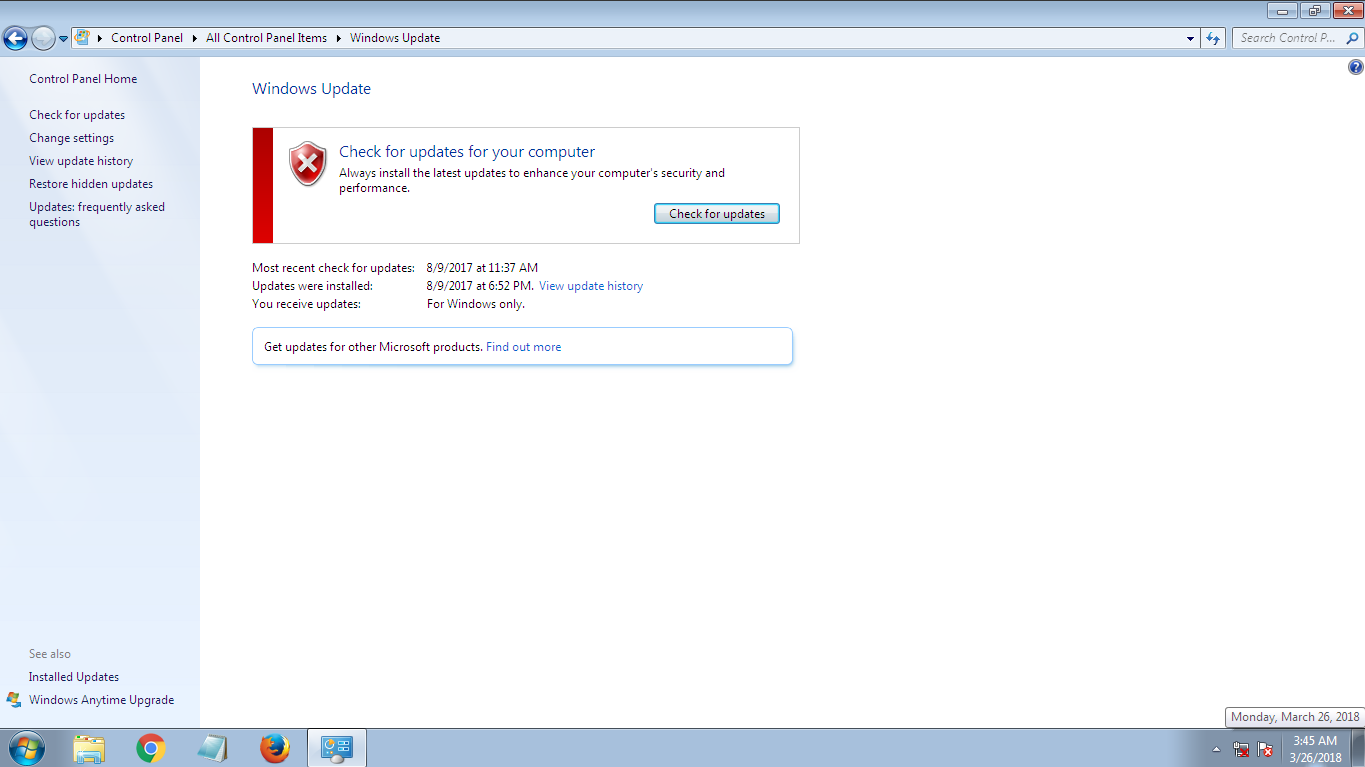Click the Forward navigation arrow
1365x767 pixels.
coord(43,38)
